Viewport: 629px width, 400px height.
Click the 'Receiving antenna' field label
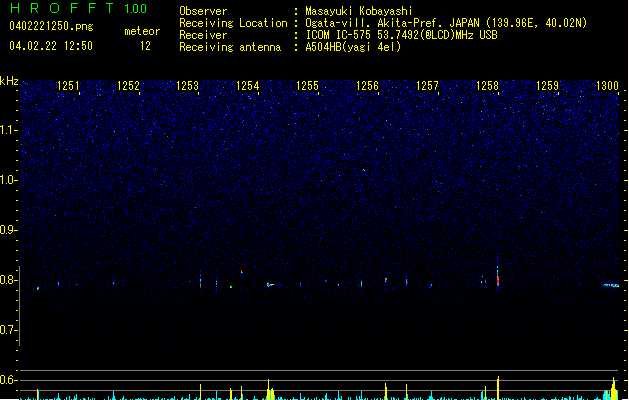[x=230, y=47]
